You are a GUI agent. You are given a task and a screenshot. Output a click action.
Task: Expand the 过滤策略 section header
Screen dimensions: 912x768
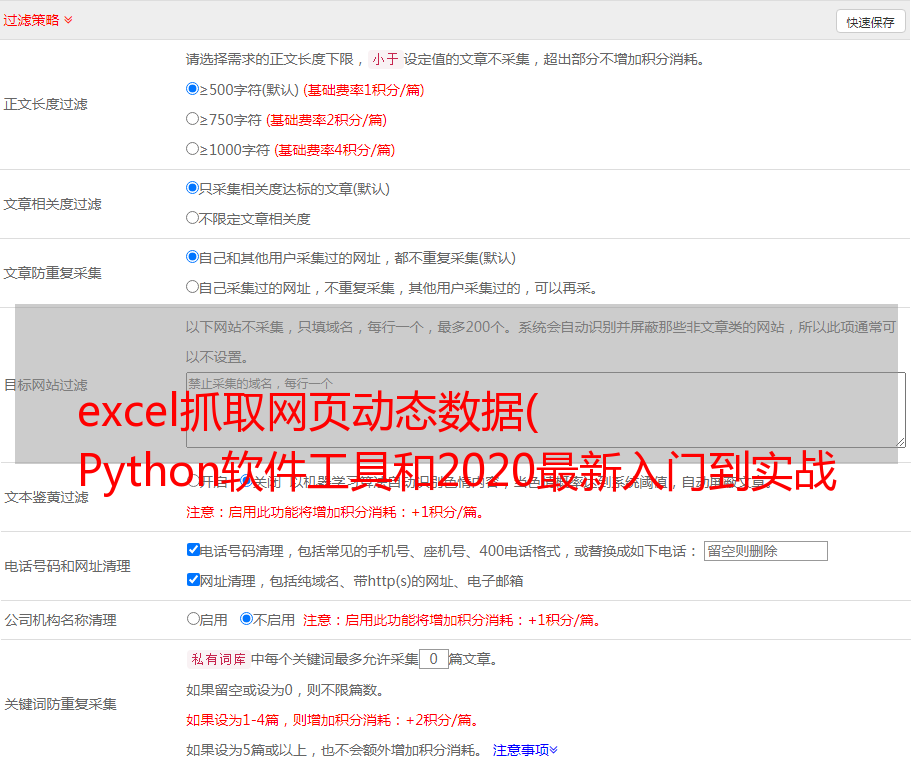coord(37,20)
